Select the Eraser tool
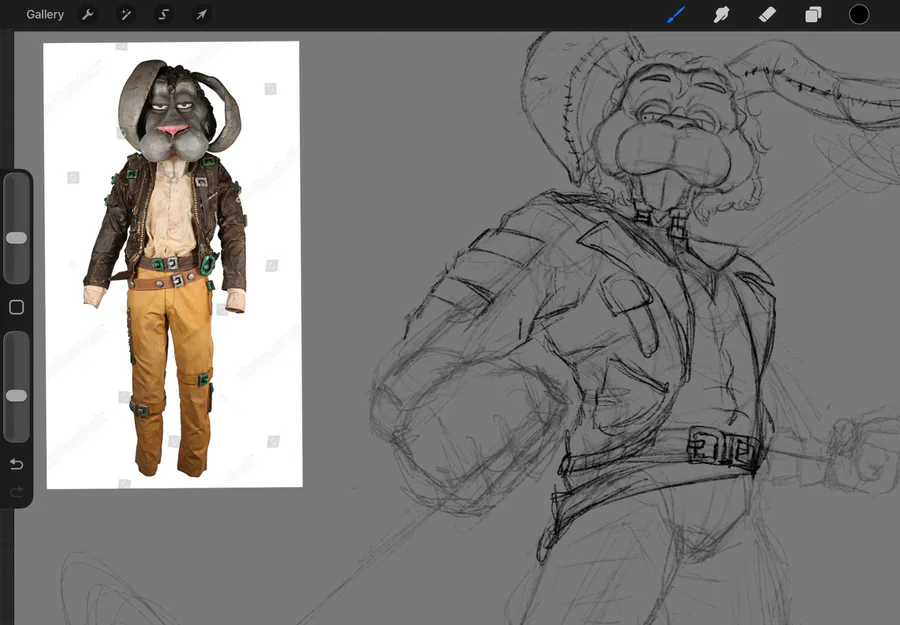 point(767,14)
